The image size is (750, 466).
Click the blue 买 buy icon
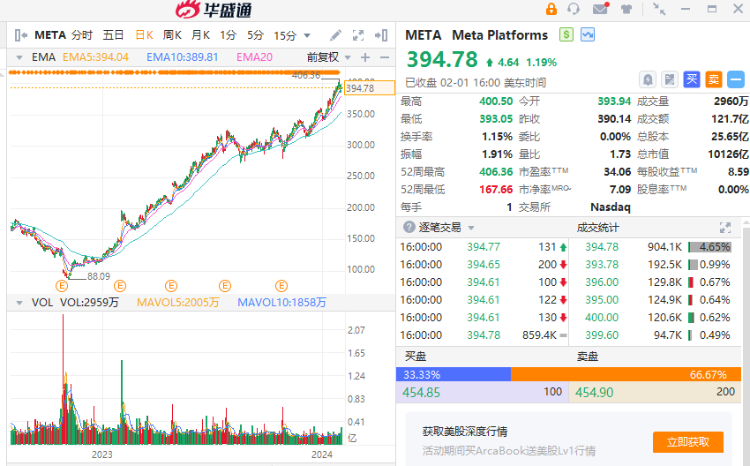tap(691, 79)
